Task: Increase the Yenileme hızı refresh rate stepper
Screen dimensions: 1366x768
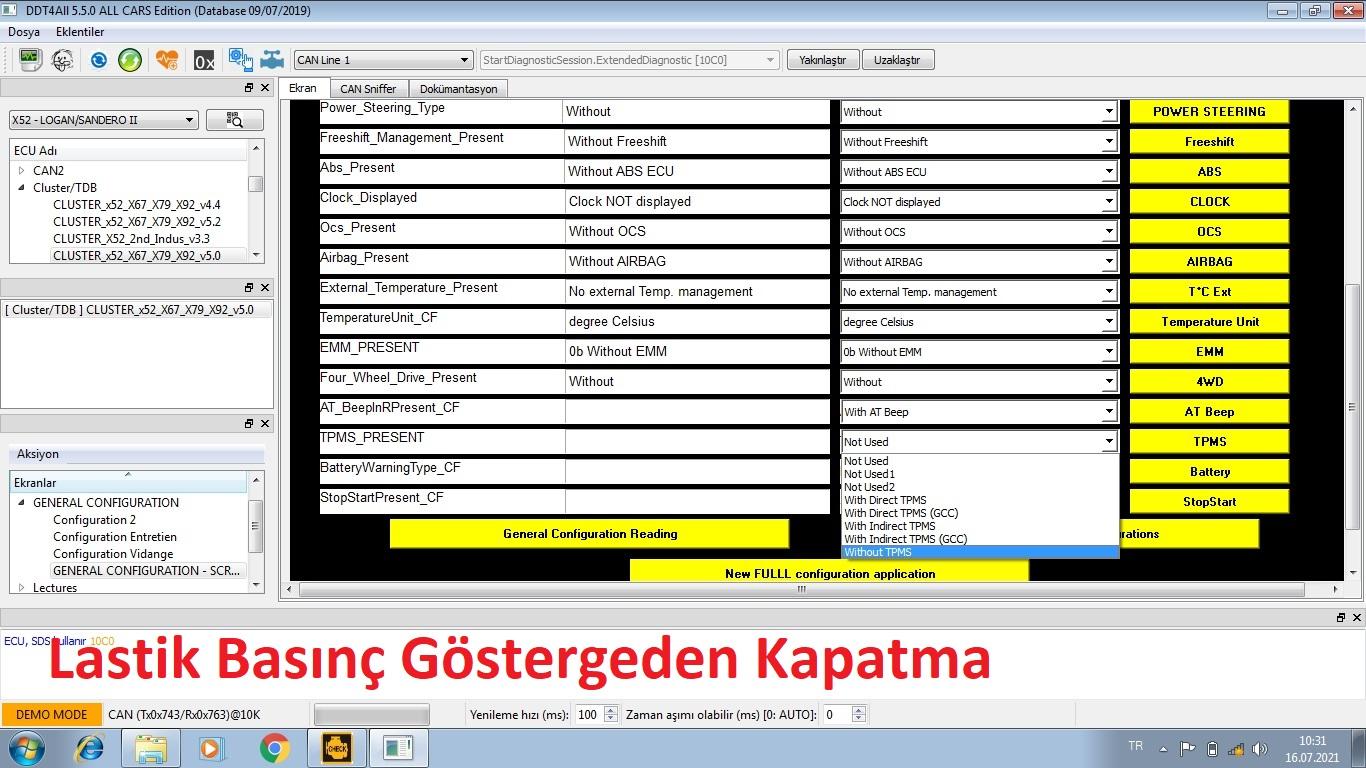Action: tap(611, 710)
